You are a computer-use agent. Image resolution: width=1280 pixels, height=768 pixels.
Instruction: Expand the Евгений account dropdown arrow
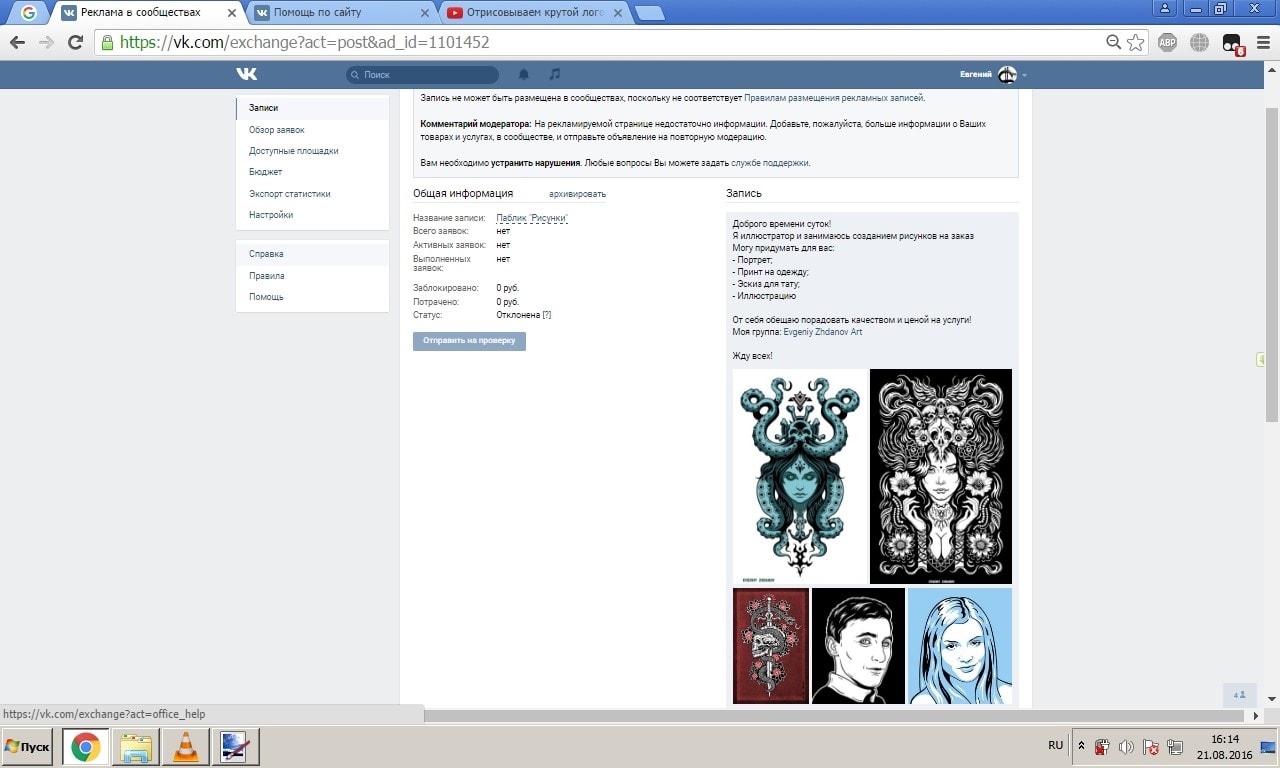[1024, 75]
